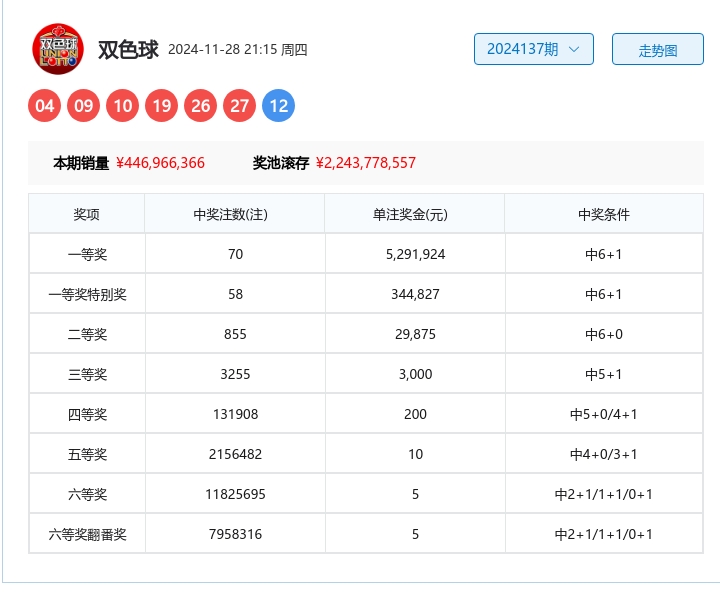Click doubled sixth prize count 7958316

point(236,534)
